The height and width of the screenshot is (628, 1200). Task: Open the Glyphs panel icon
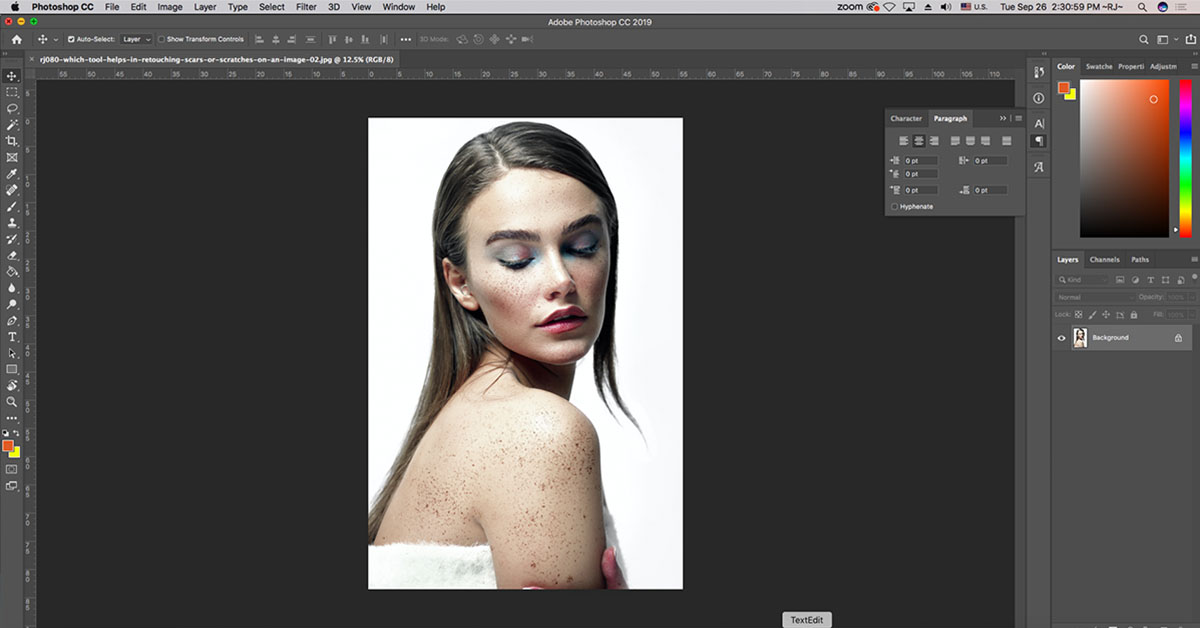(1038, 167)
